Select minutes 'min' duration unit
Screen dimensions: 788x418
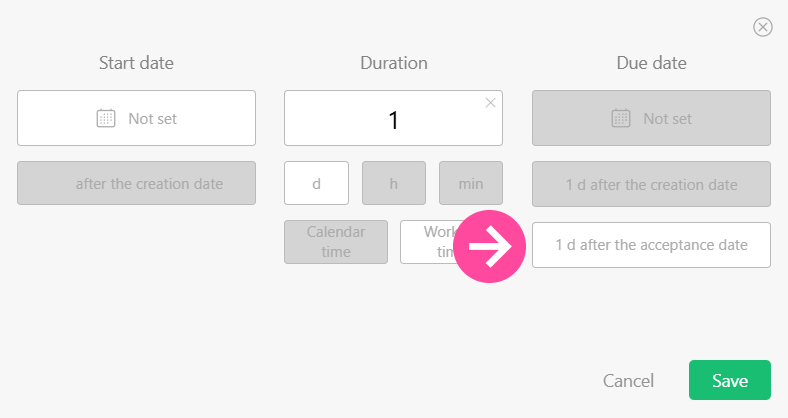tap(471, 184)
